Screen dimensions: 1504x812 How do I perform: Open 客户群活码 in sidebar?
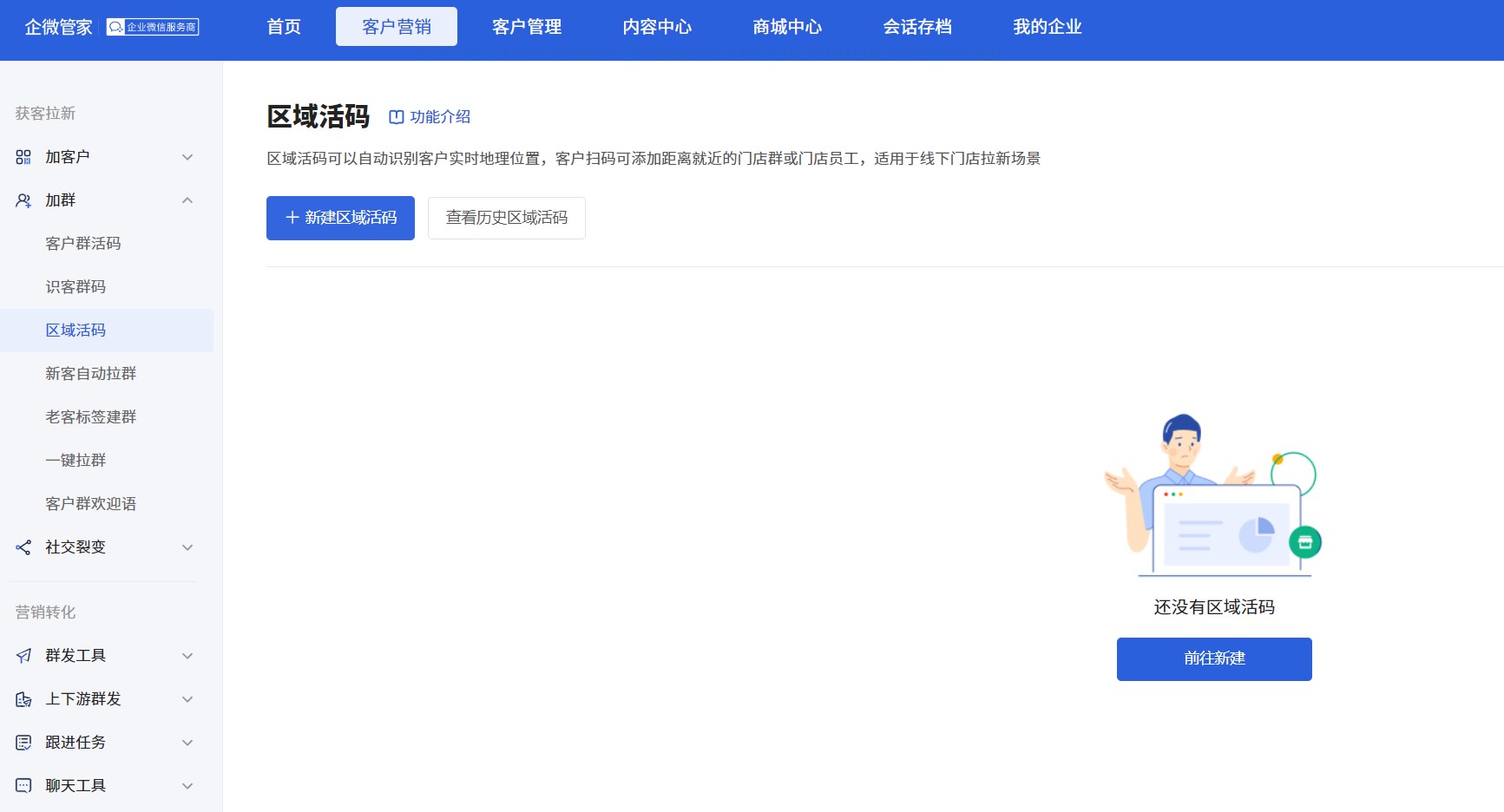tap(83, 244)
